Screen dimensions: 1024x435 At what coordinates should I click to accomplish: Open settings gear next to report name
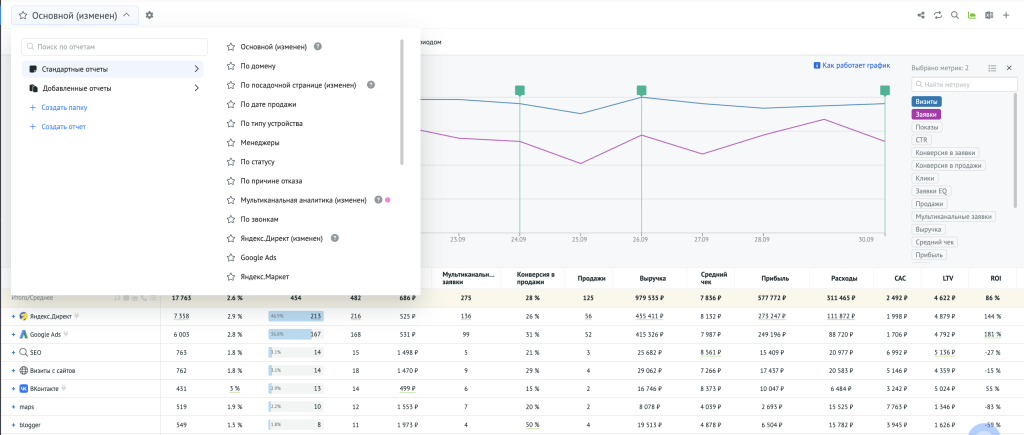(150, 16)
